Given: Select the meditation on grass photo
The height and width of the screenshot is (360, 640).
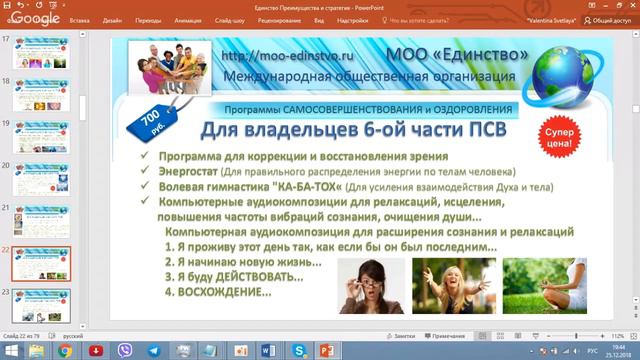Looking at the screenshot, I should click(544, 286).
